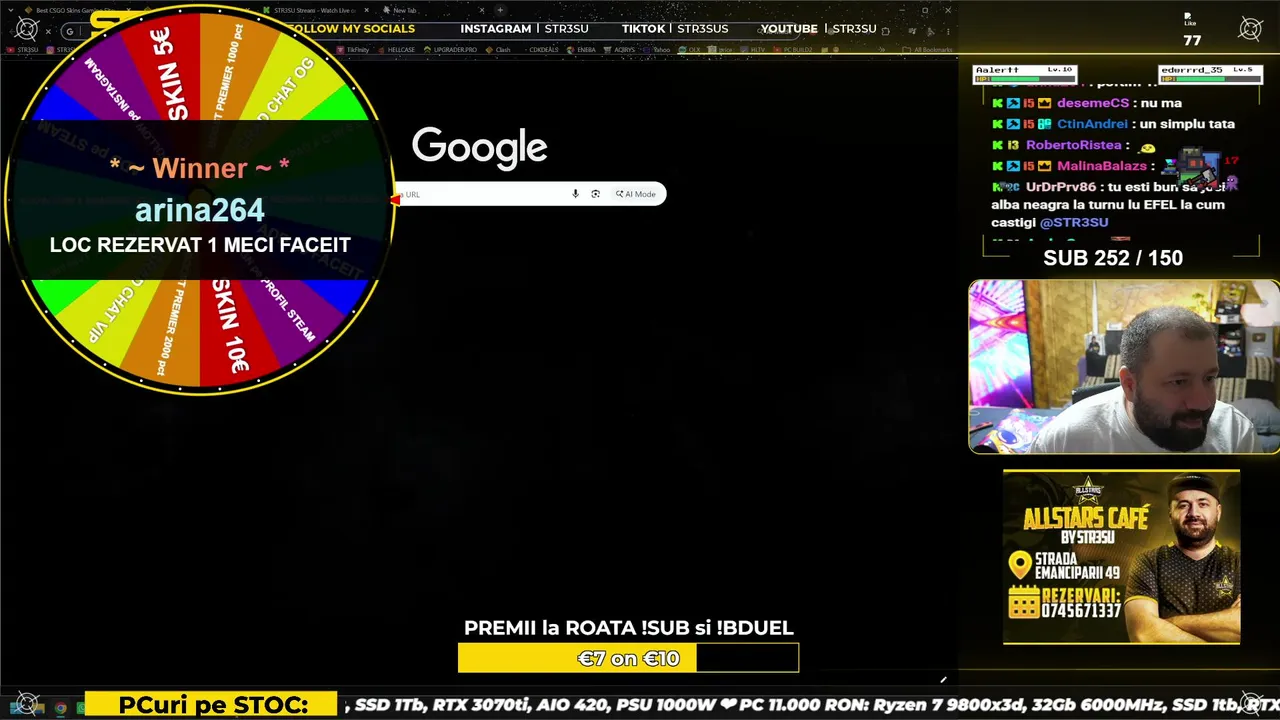Open the browser three-dot menu

[948, 31]
